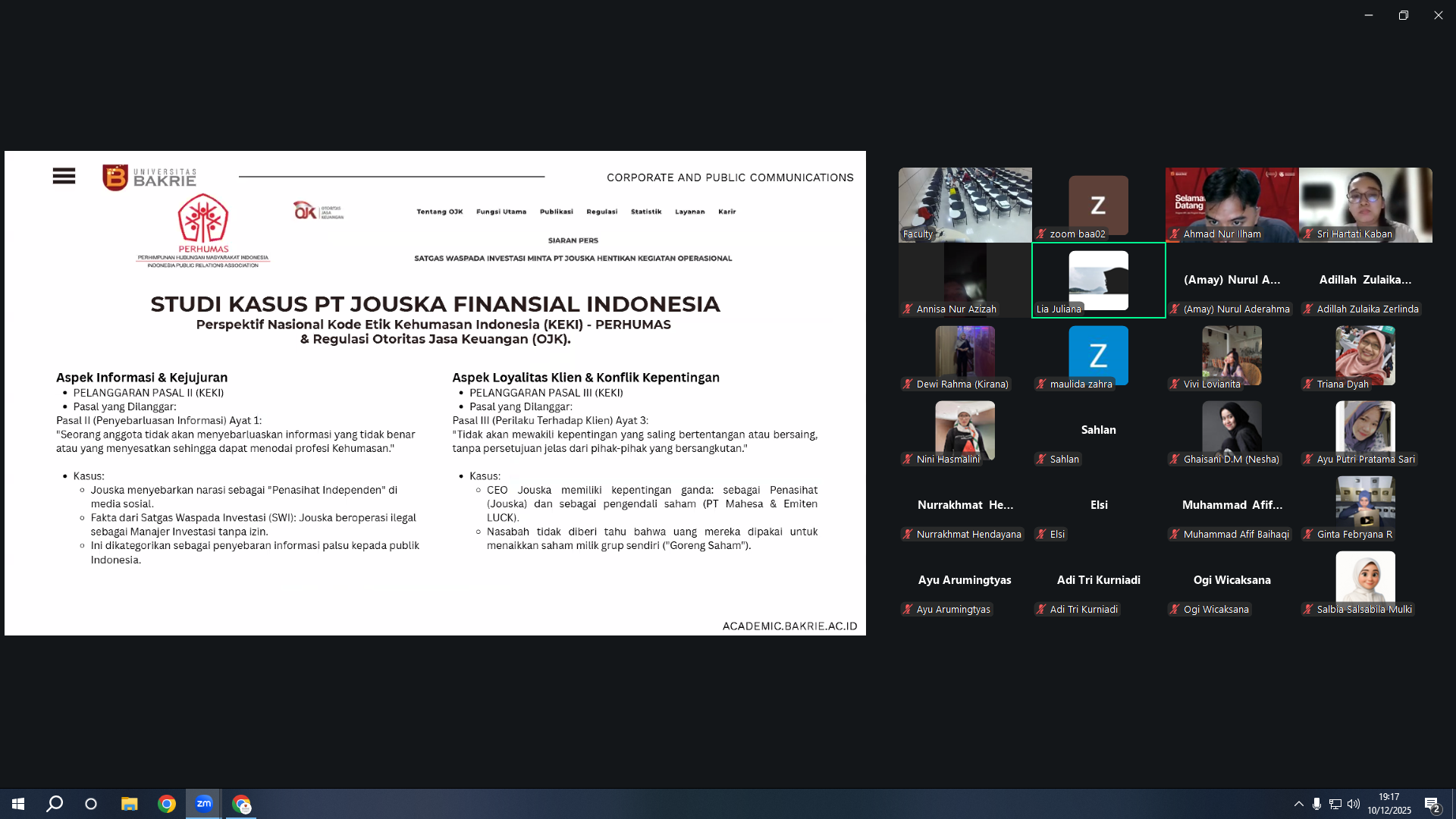This screenshot has width=1456, height=819.
Task: Restore down the Zoom window
Action: pos(1404,15)
